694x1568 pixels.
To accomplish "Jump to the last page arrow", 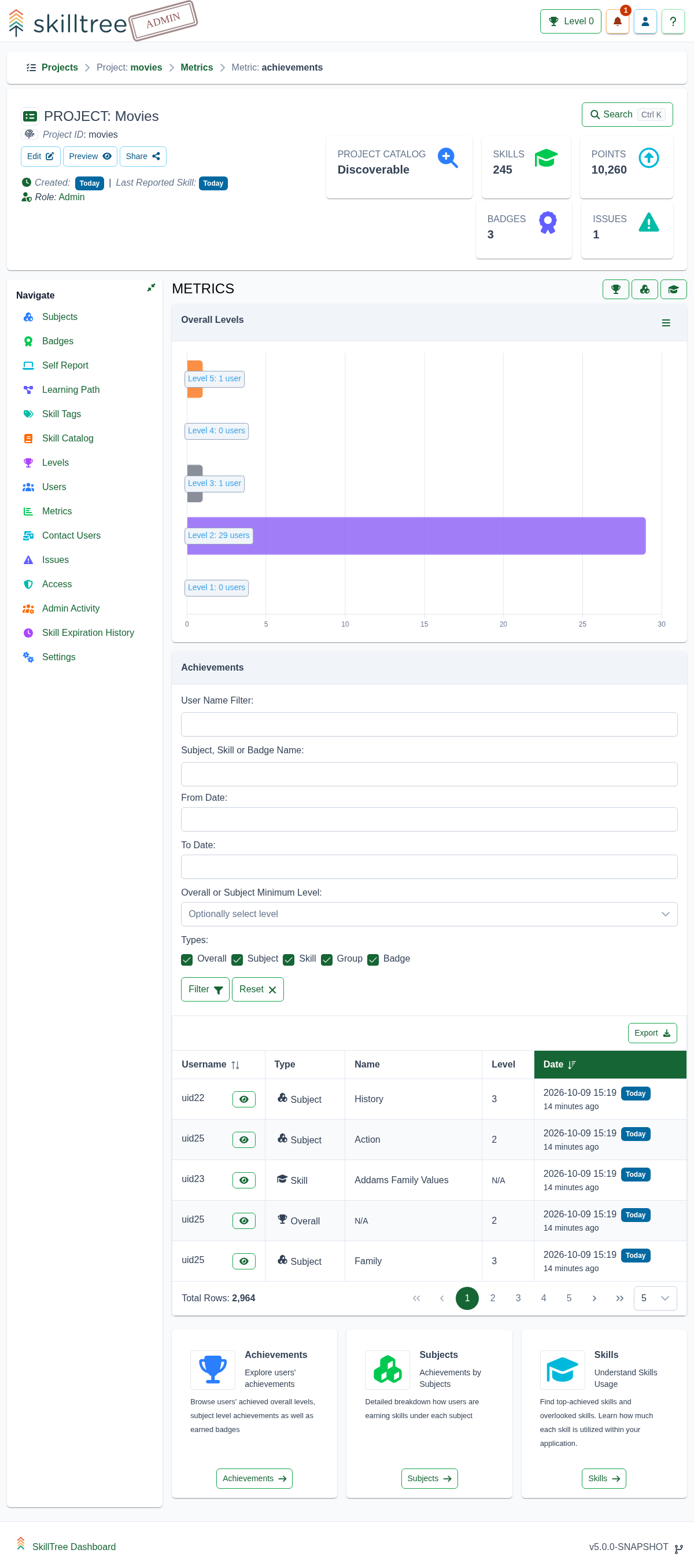I will click(x=619, y=1298).
